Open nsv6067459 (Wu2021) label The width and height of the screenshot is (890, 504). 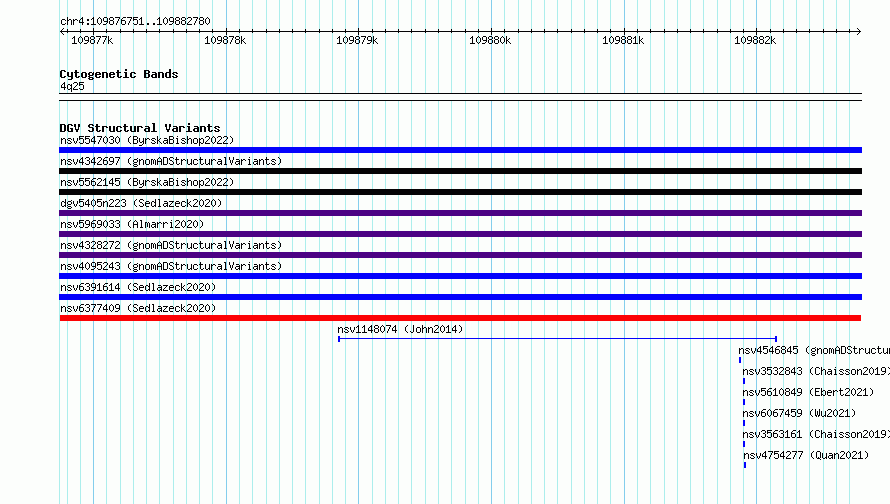pos(799,413)
